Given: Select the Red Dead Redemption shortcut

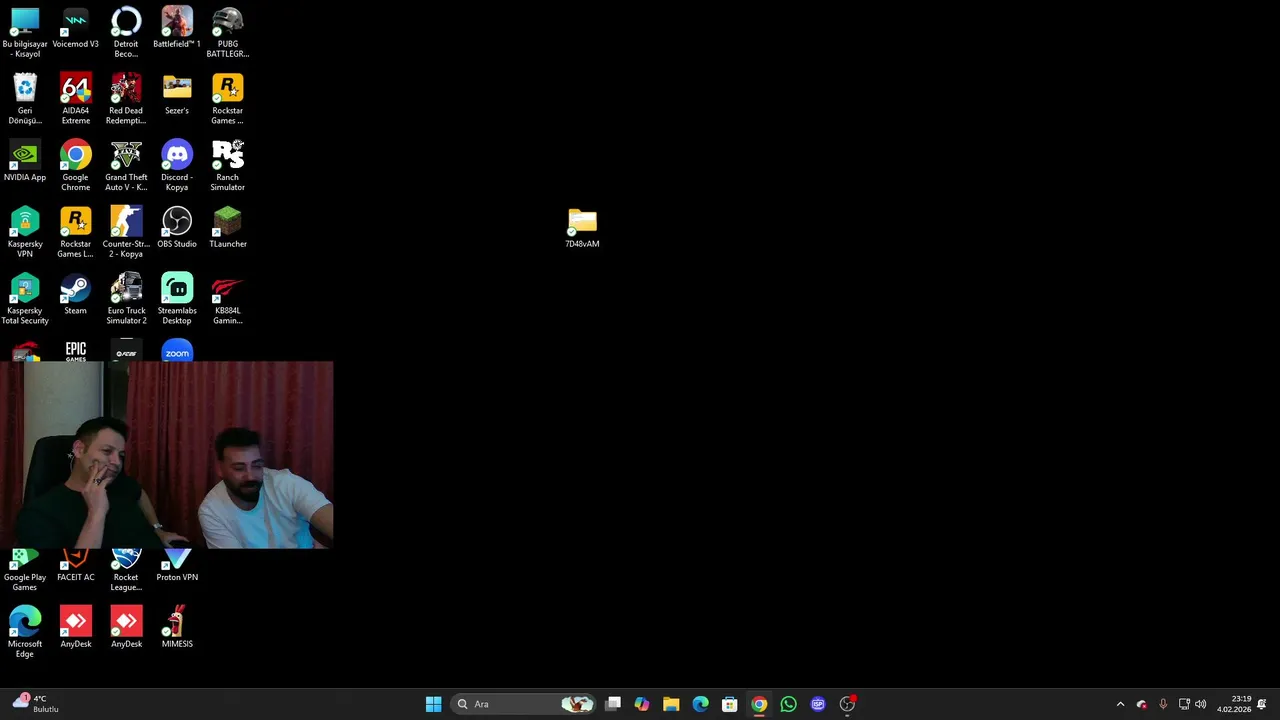Looking at the screenshot, I should pyautogui.click(x=126, y=99).
